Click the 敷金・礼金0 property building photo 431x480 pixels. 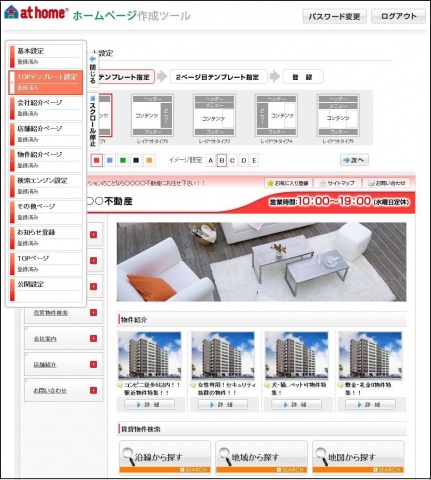pyautogui.click(x=370, y=356)
